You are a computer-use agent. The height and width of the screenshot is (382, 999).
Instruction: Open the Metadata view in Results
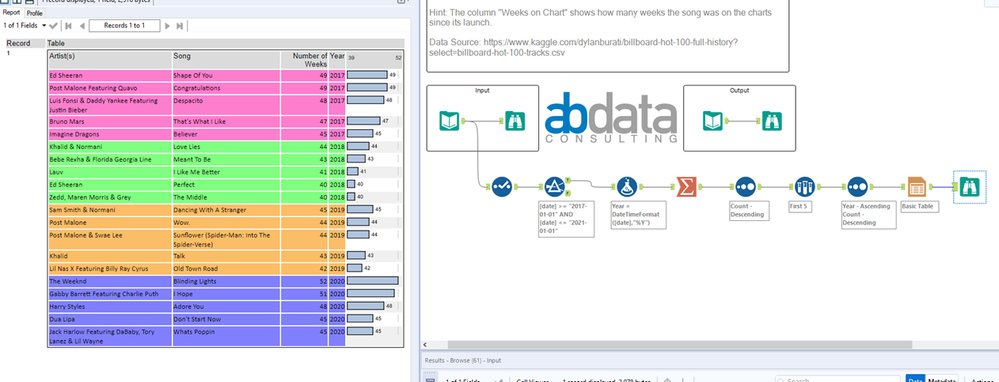pos(941,379)
